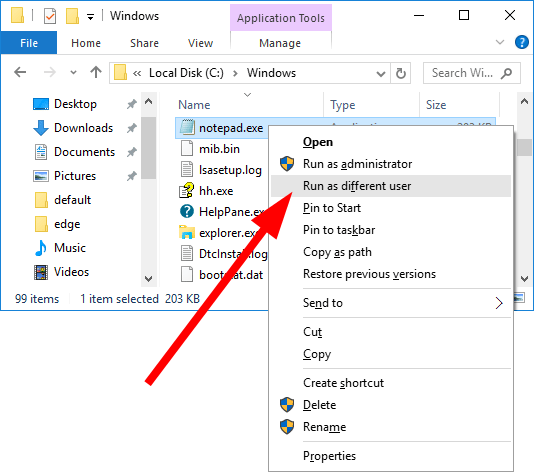Expand the breadcrumb arrow after Local Disk (C:)
This screenshot has width=534, height=472.
(x=235, y=73)
